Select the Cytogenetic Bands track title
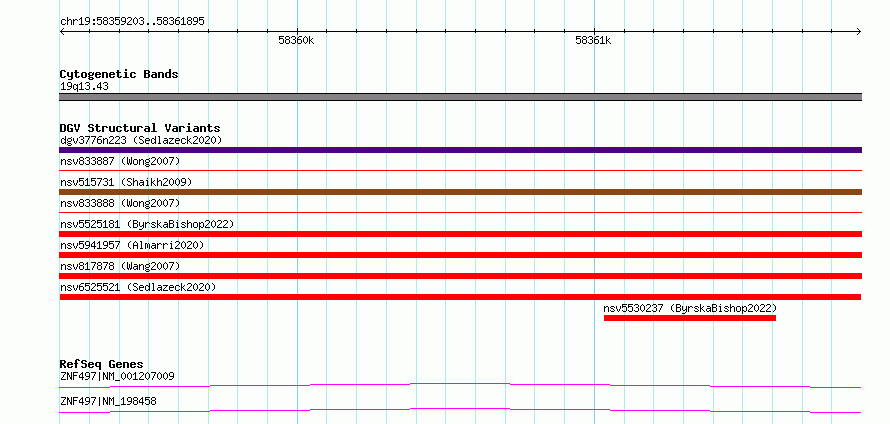The image size is (890, 424). coord(119,74)
